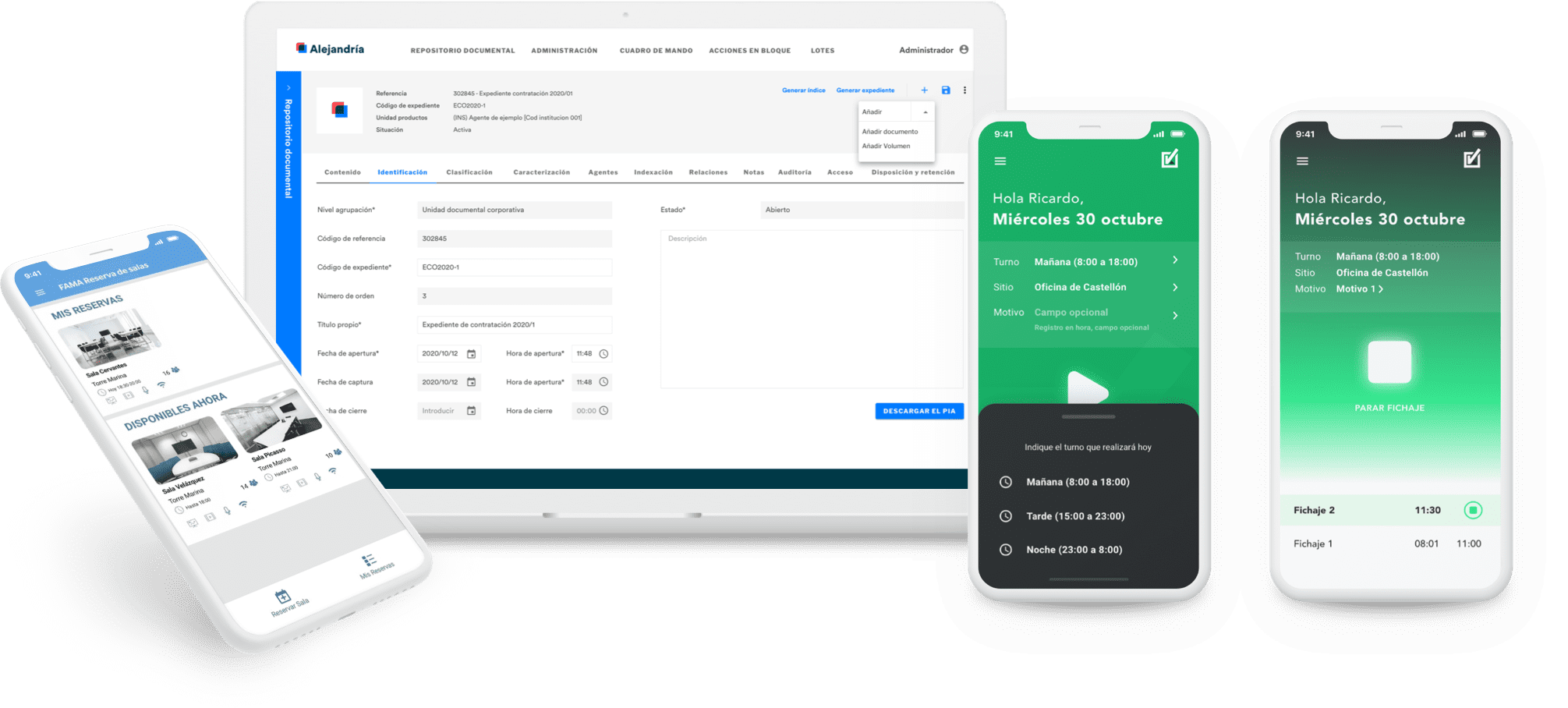The height and width of the screenshot is (708, 1568).
Task: Select Tarde (15:00 a 23:00) shift option
Action: pyautogui.click(x=1075, y=516)
